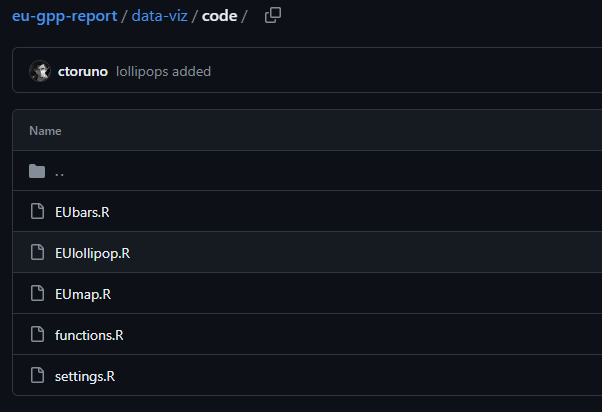Open the 'lollipops added' commit message
Image resolution: width=602 pixels, height=412 pixels.
point(163,71)
